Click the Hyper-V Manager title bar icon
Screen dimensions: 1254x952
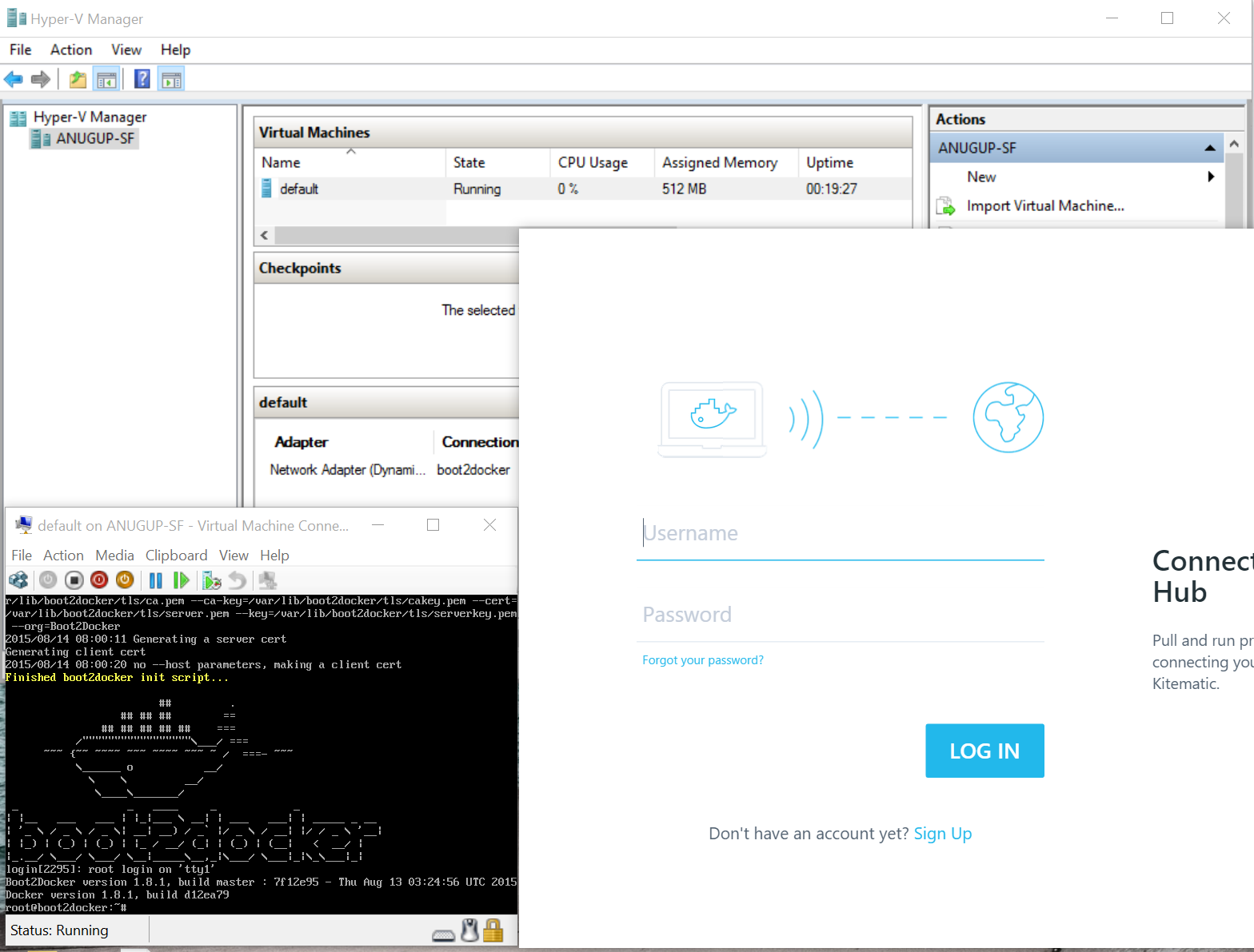16,18
